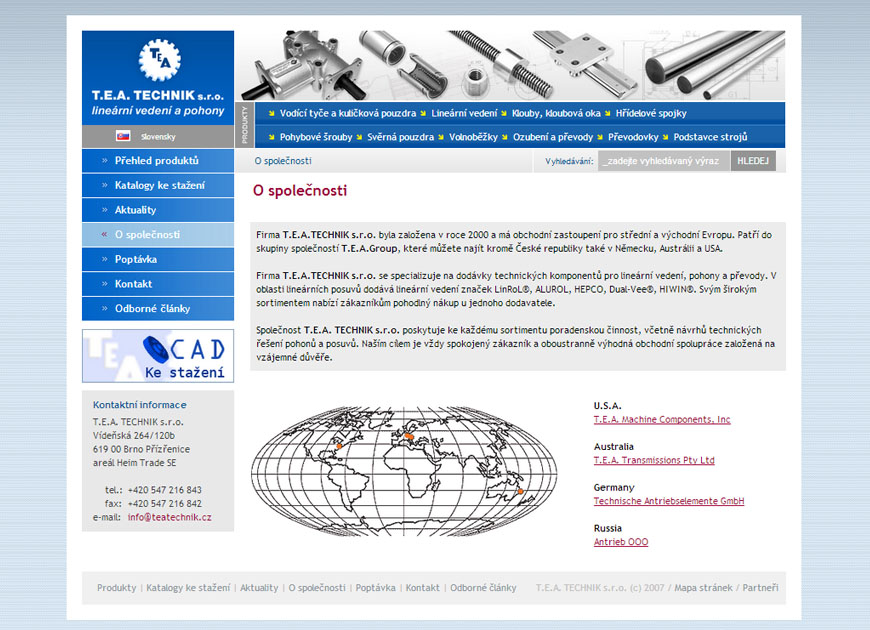The image size is (870, 630).
Task: Click the gearbox photo in header banner
Action: 302,65
